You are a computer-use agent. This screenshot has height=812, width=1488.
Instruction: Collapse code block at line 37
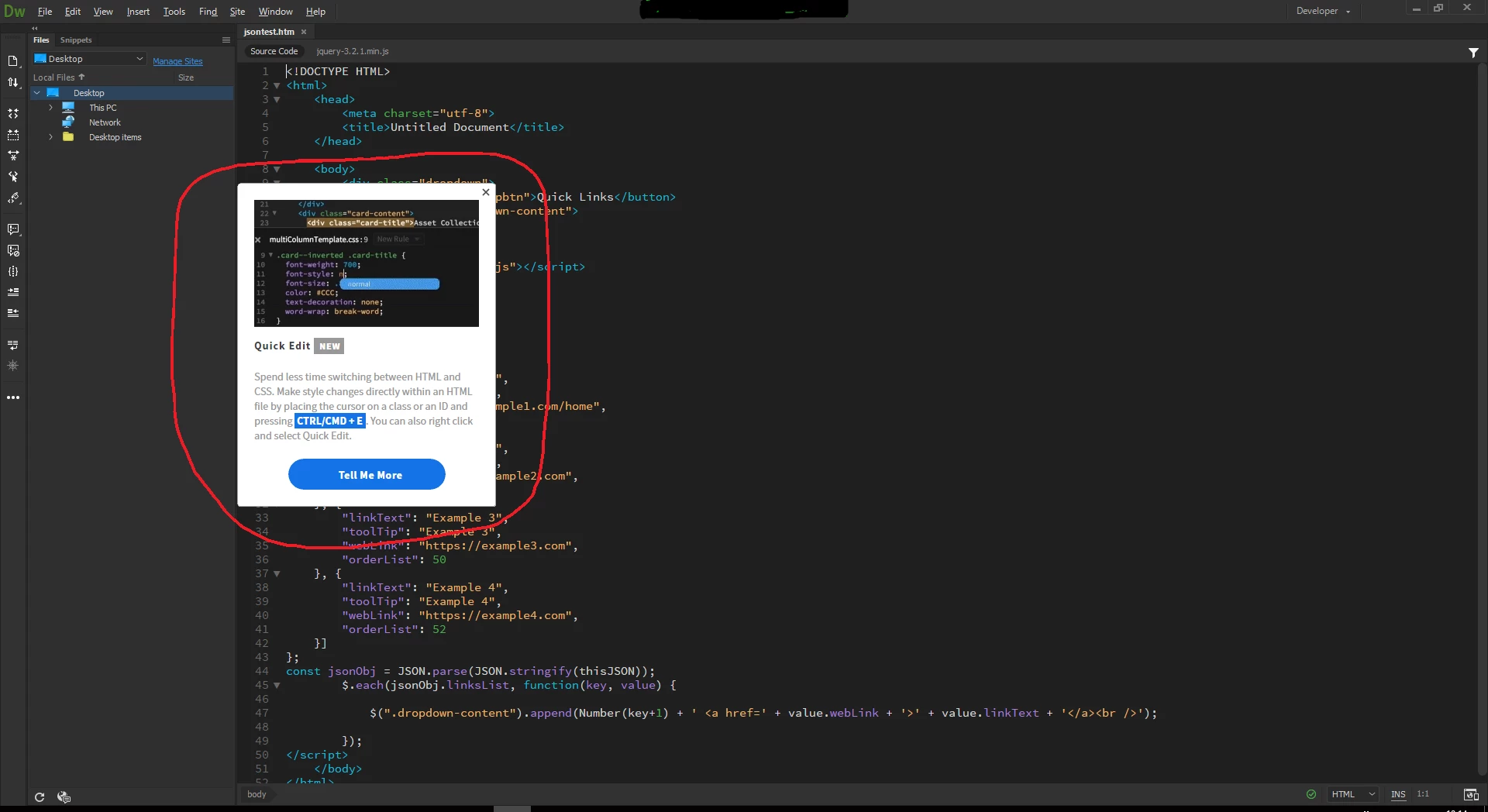click(x=277, y=573)
